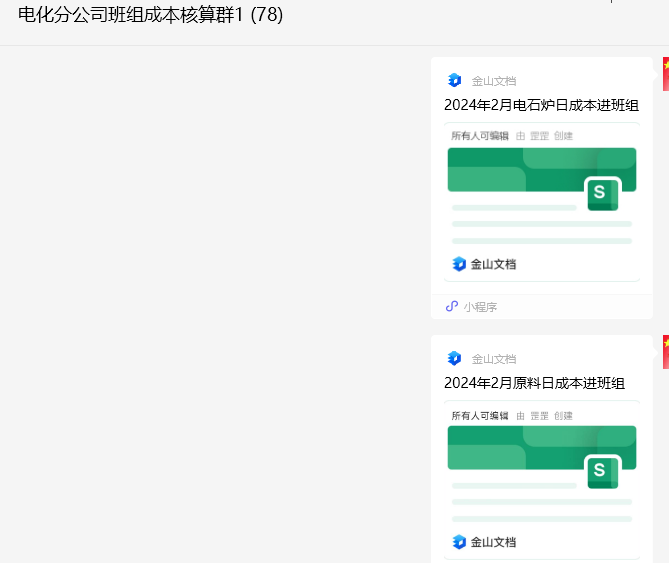Open the sender avatar beside the 电石炉 message
This screenshot has height=563, width=669.
click(x=665, y=74)
